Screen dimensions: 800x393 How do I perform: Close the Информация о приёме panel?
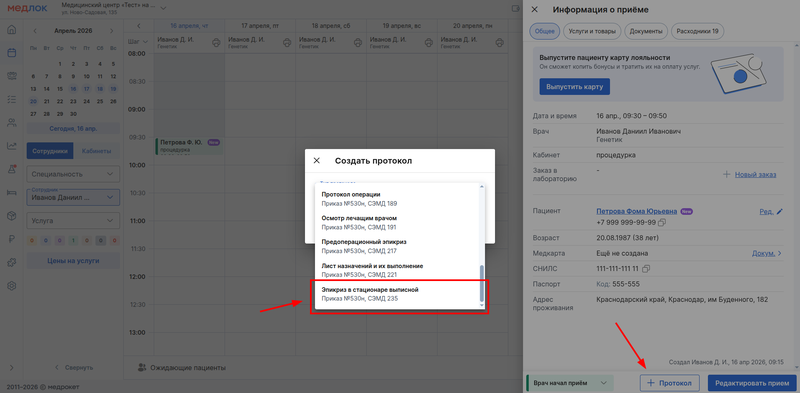click(x=535, y=9)
